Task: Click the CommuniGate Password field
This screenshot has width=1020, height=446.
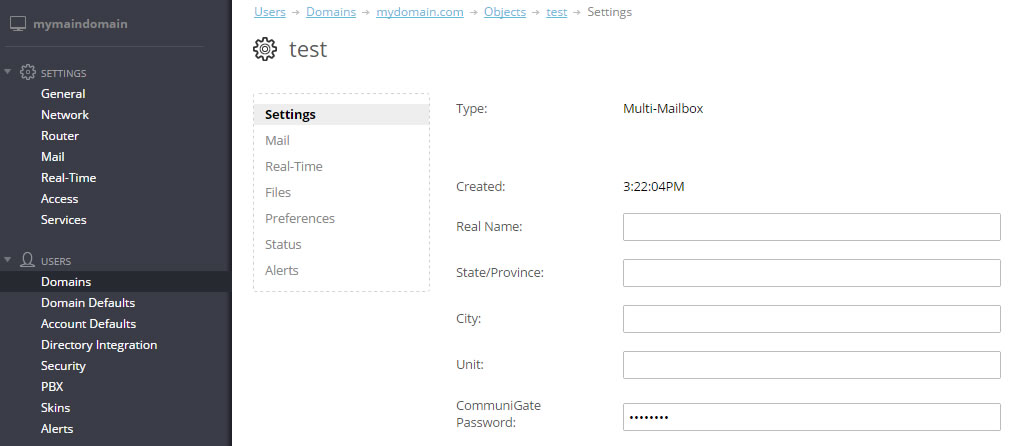Action: pos(811,417)
